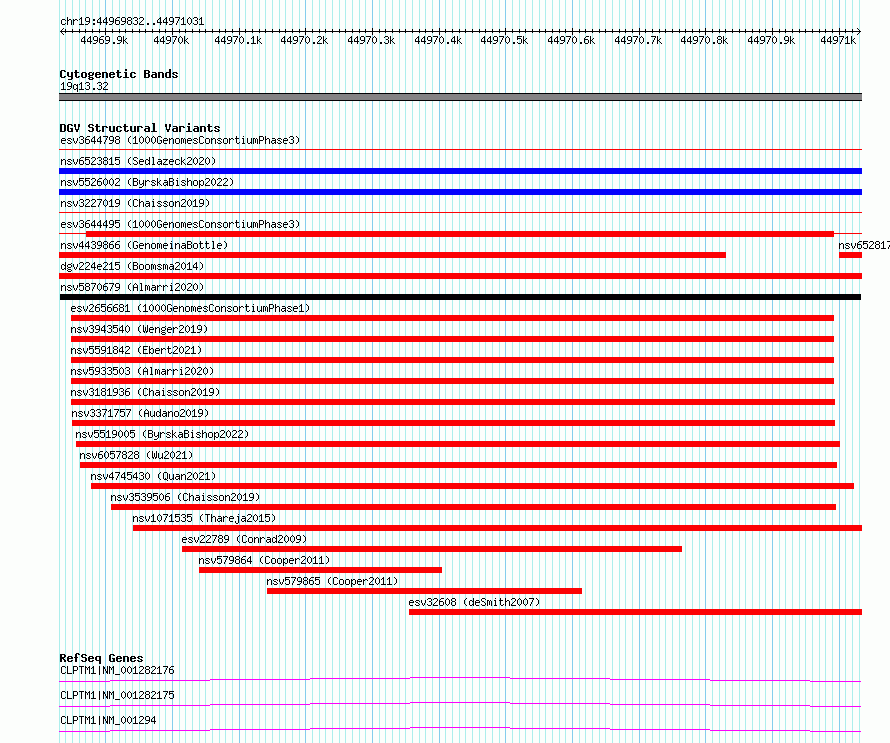
Task: Open variant nsv5870679 (Almarri2020)
Action: 132,287
